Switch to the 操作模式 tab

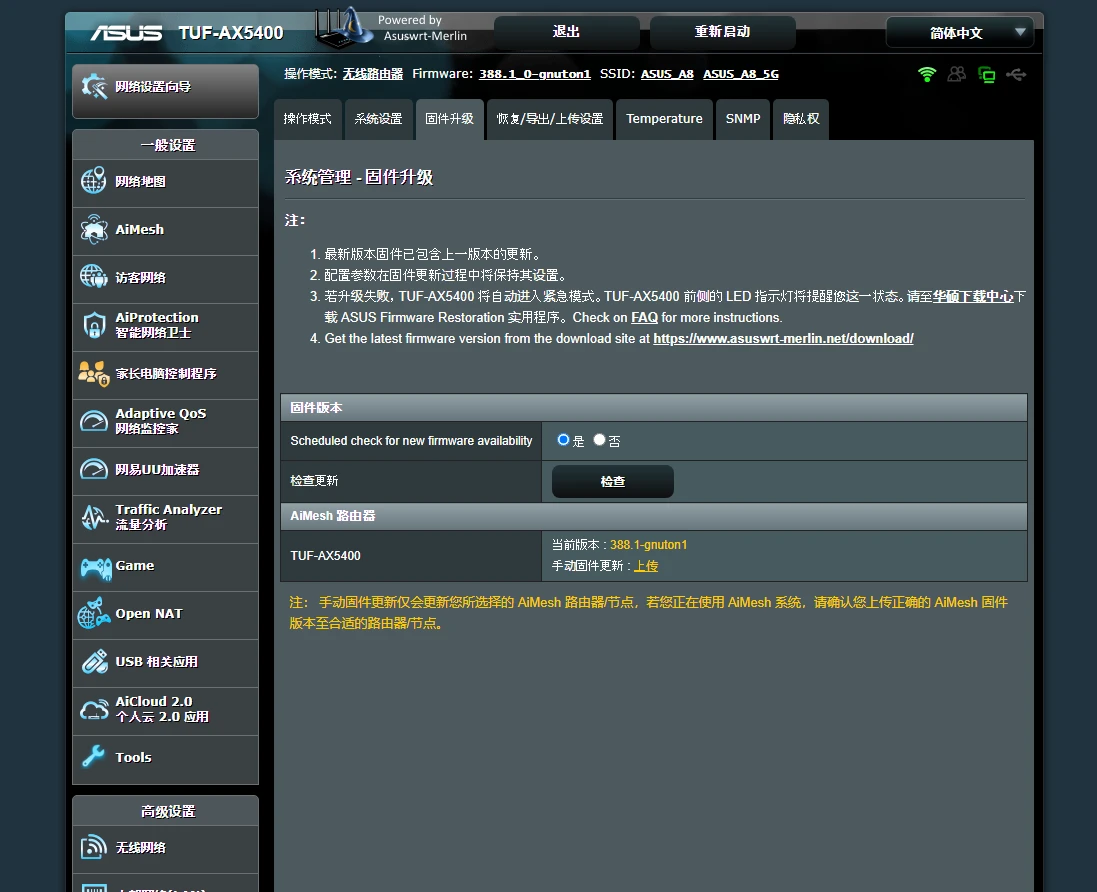click(x=308, y=119)
